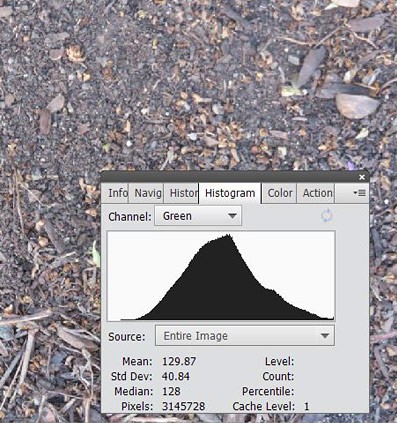This screenshot has width=397, height=423.
Task: Switch to the Info tab
Action: coord(116,193)
